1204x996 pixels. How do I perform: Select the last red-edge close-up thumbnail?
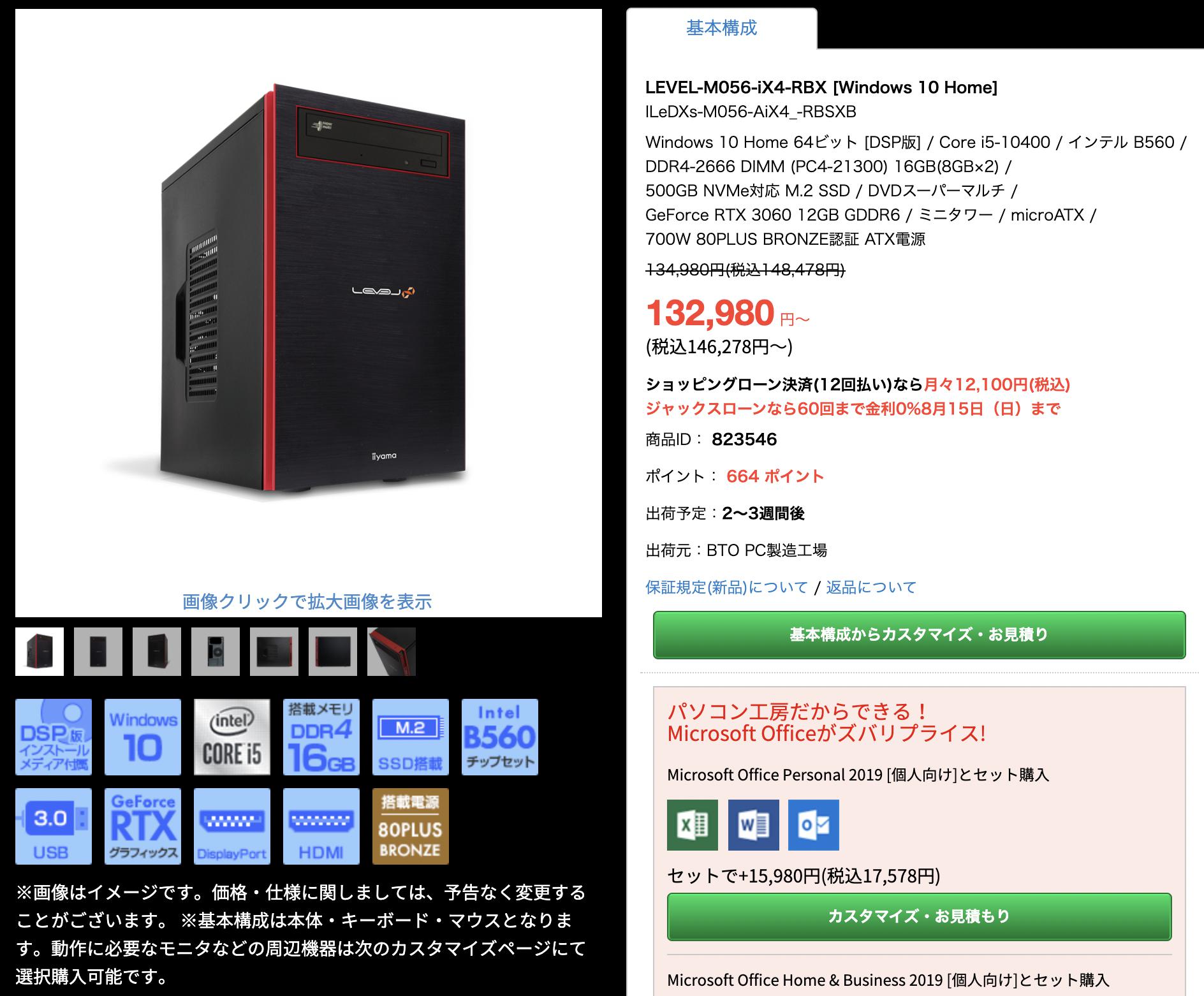(x=392, y=652)
